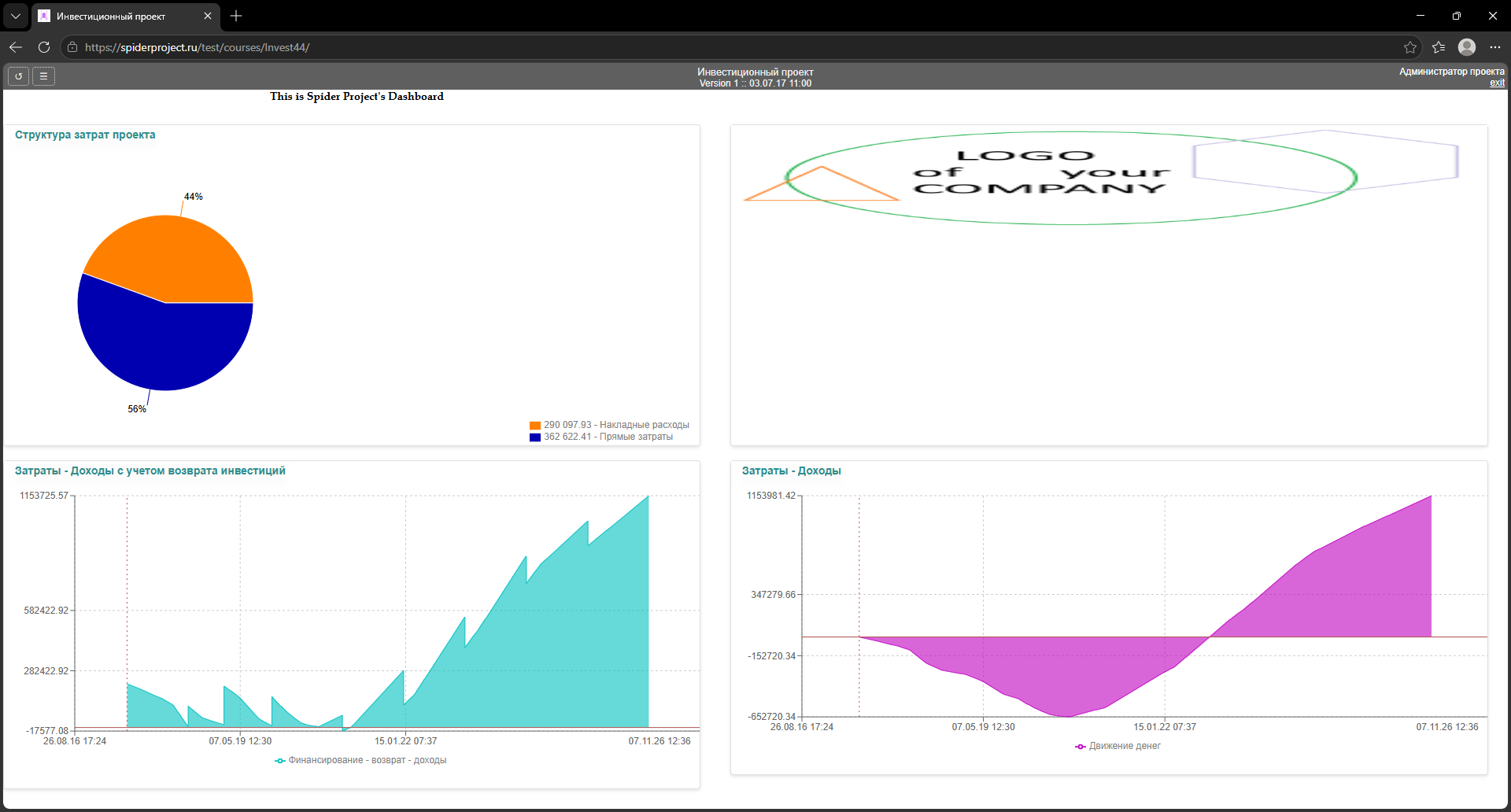Image resolution: width=1511 pixels, height=812 pixels.
Task: Click the 1153725.57 axis value
Action: 44,496
